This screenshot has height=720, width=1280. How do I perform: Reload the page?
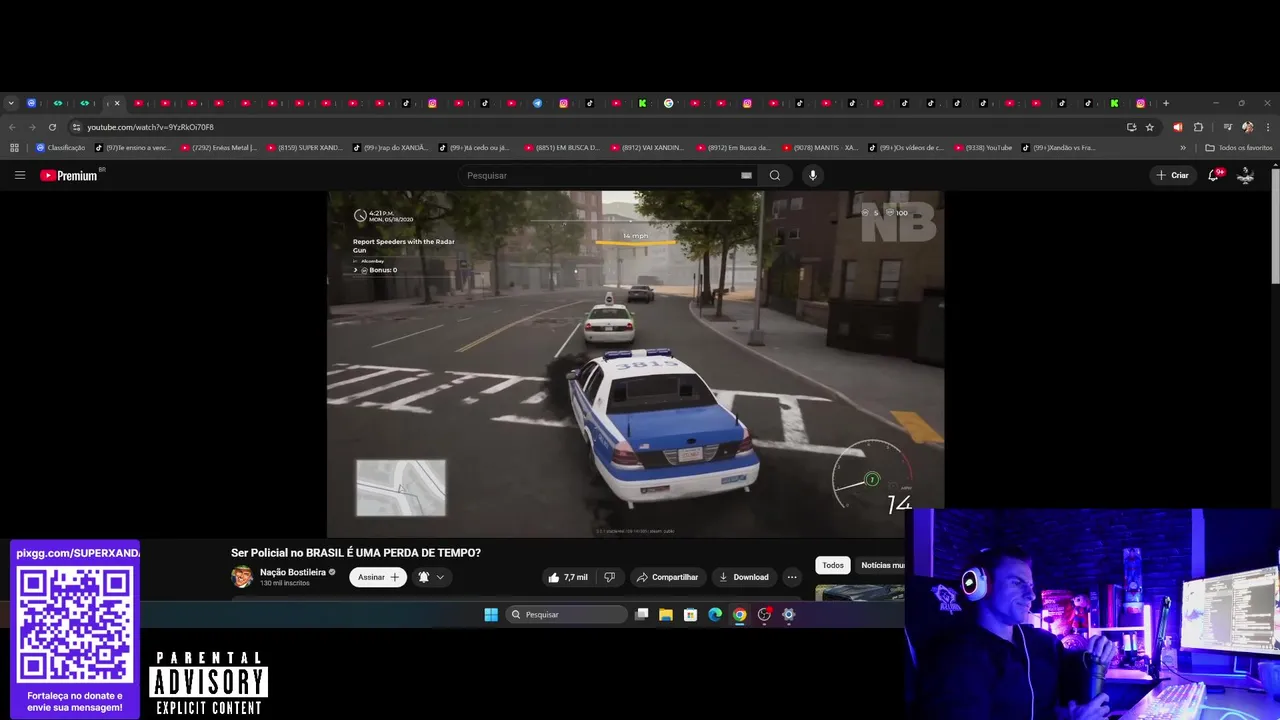(x=52, y=127)
